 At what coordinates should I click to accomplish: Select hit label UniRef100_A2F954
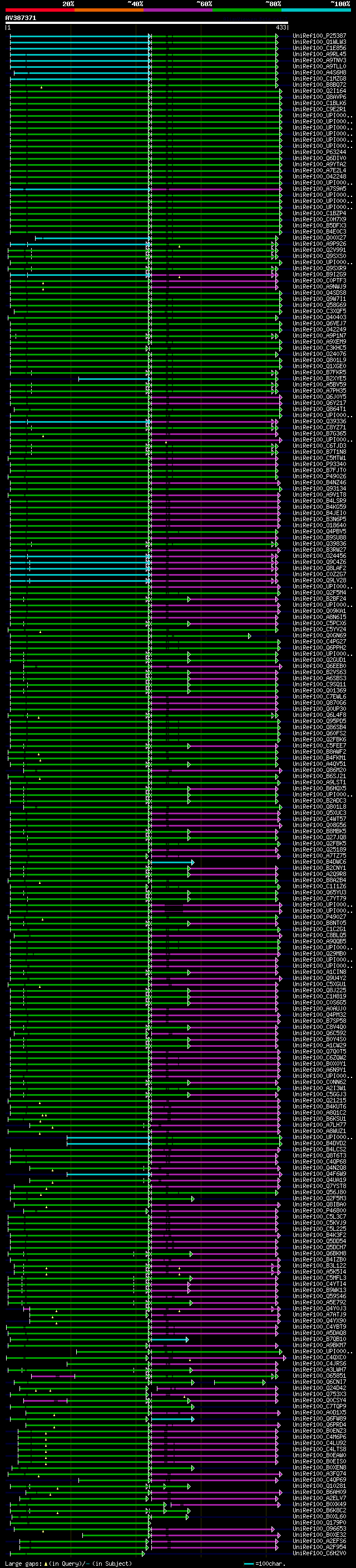[x=319, y=1547]
